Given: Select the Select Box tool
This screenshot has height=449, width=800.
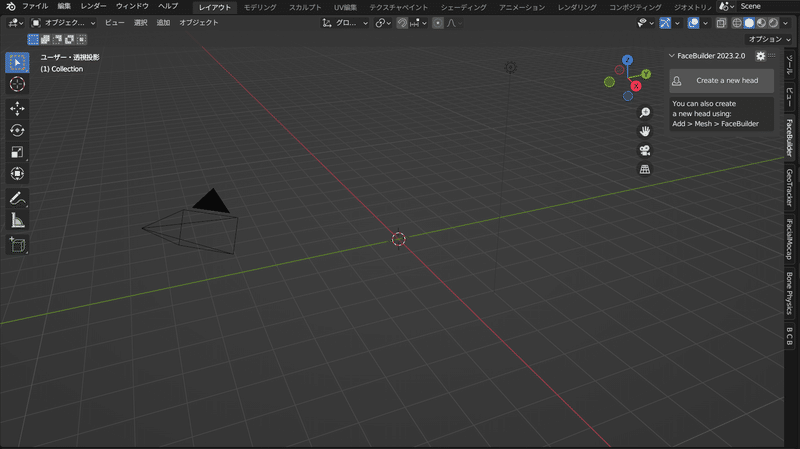Looking at the screenshot, I should click(17, 62).
